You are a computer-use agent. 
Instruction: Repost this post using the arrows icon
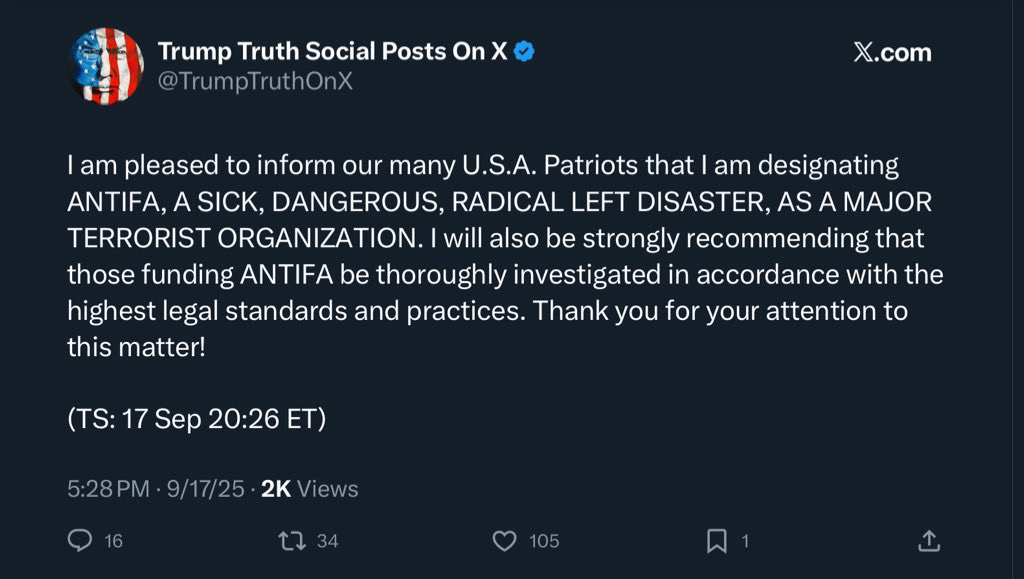tap(292, 541)
